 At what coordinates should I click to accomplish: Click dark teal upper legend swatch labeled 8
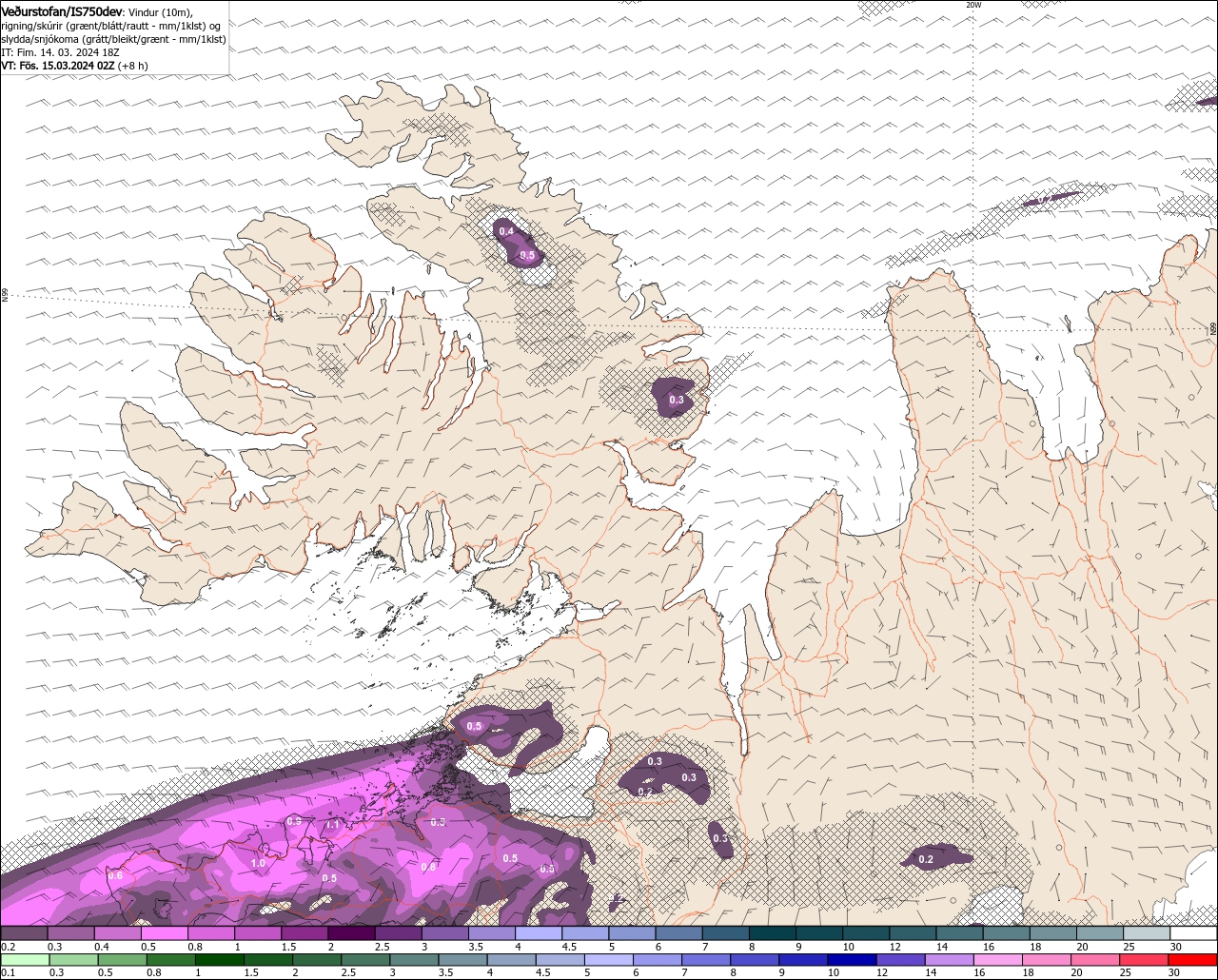(x=773, y=933)
